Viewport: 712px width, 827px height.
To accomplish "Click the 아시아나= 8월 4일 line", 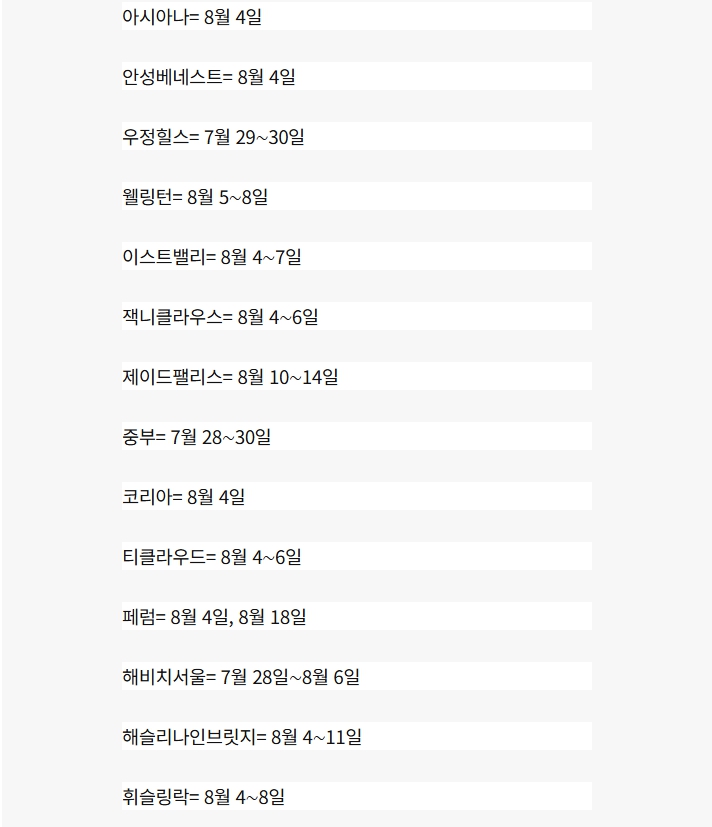I will (357, 16).
